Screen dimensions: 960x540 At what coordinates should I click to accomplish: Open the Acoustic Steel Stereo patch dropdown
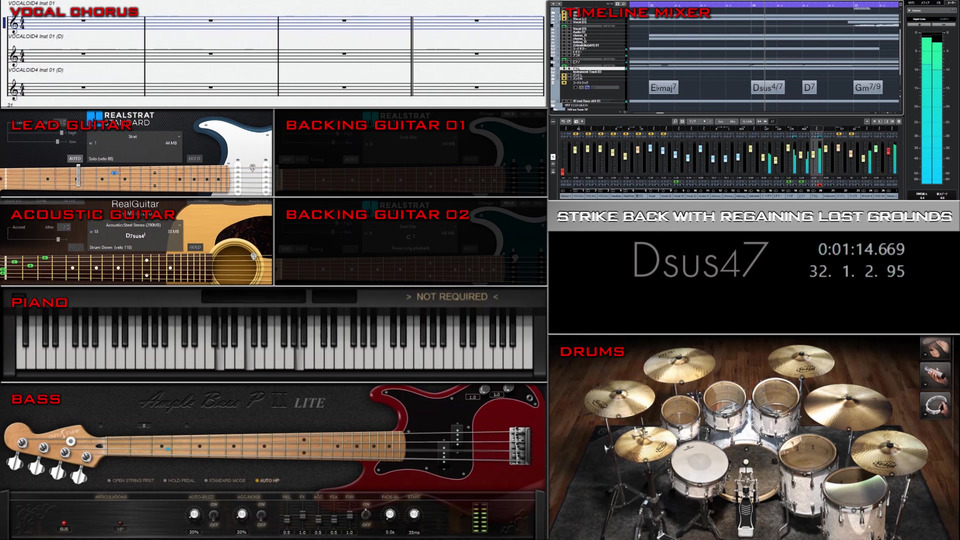tap(135, 225)
